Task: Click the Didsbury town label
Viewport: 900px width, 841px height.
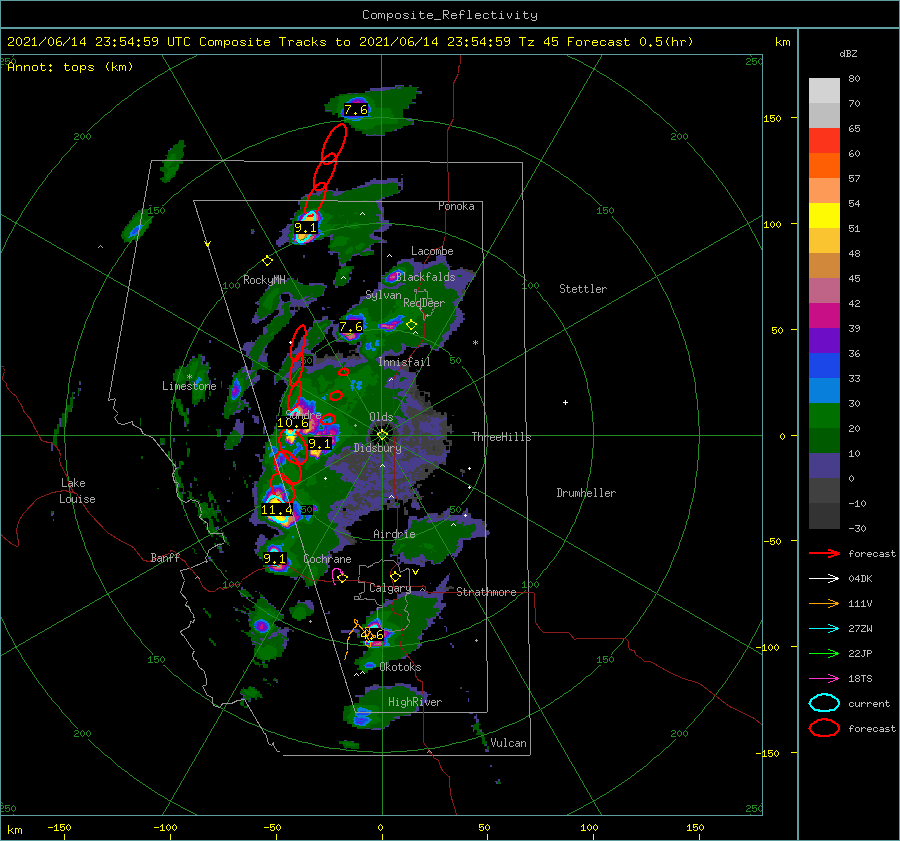Action: coord(377,448)
